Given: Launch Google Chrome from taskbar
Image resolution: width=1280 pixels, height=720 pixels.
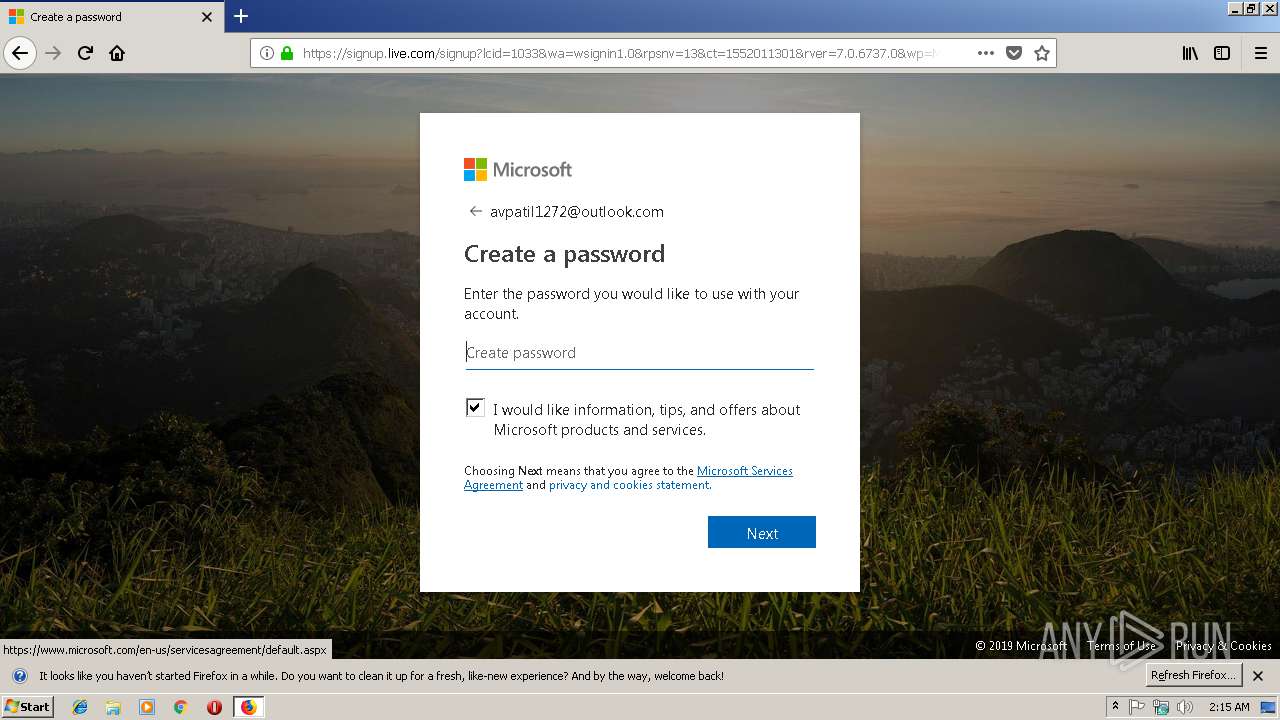Looking at the screenshot, I should [180, 707].
